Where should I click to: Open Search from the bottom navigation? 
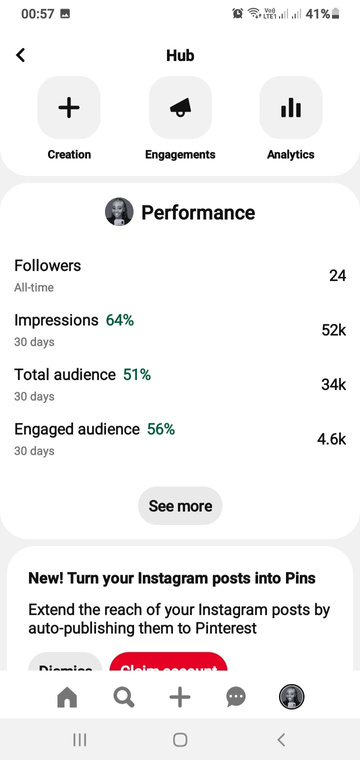coord(124,697)
